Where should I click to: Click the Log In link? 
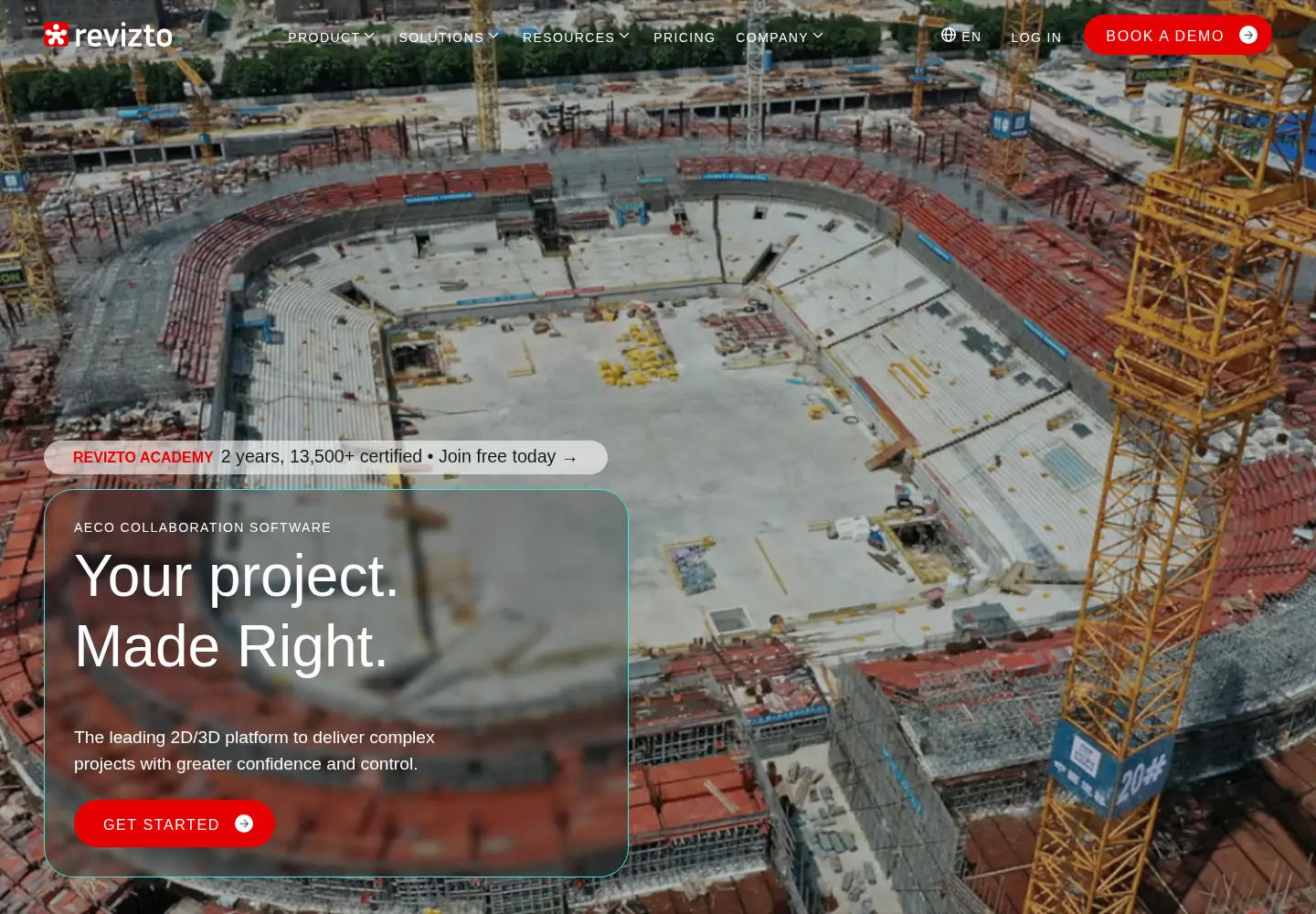point(1036,37)
